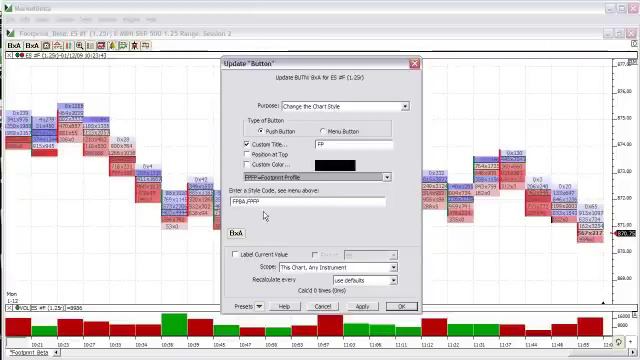
Task: Enable the Position at Top checkbox
Action: [x=247, y=154]
